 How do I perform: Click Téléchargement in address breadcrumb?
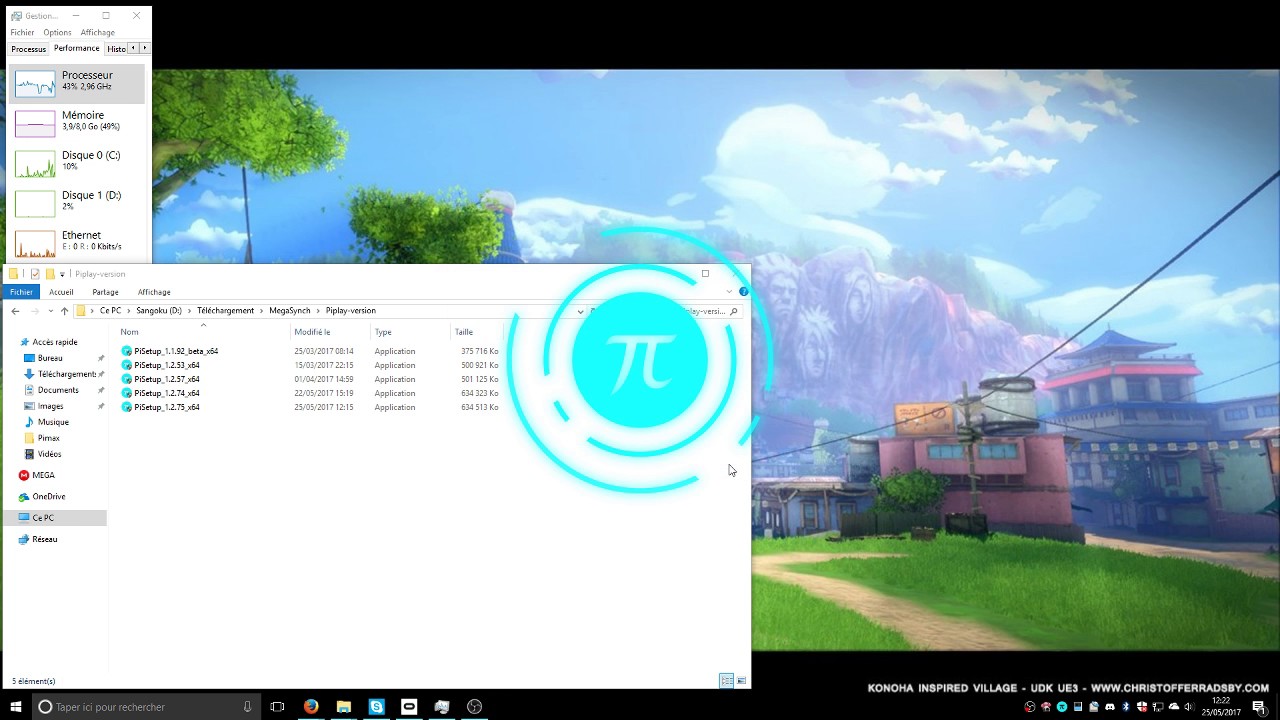(x=225, y=311)
